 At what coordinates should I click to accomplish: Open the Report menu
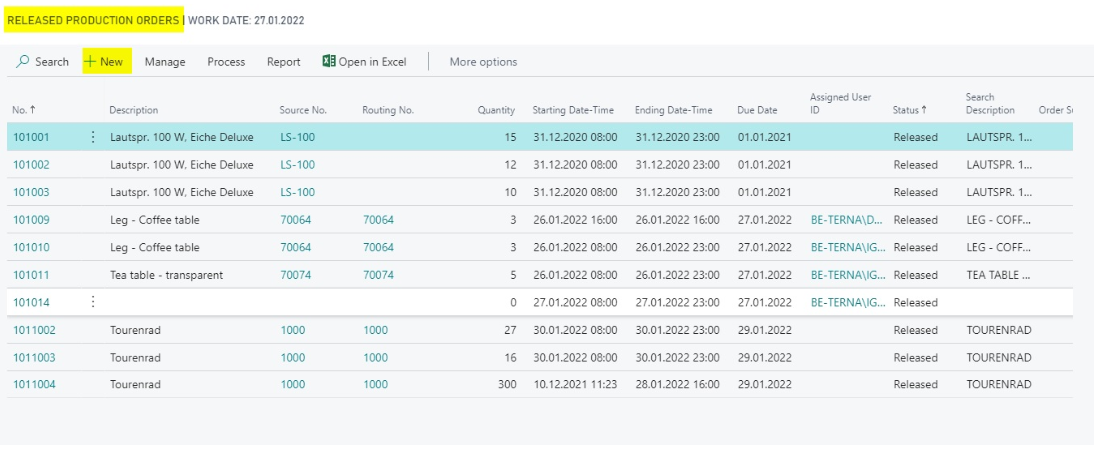click(284, 62)
